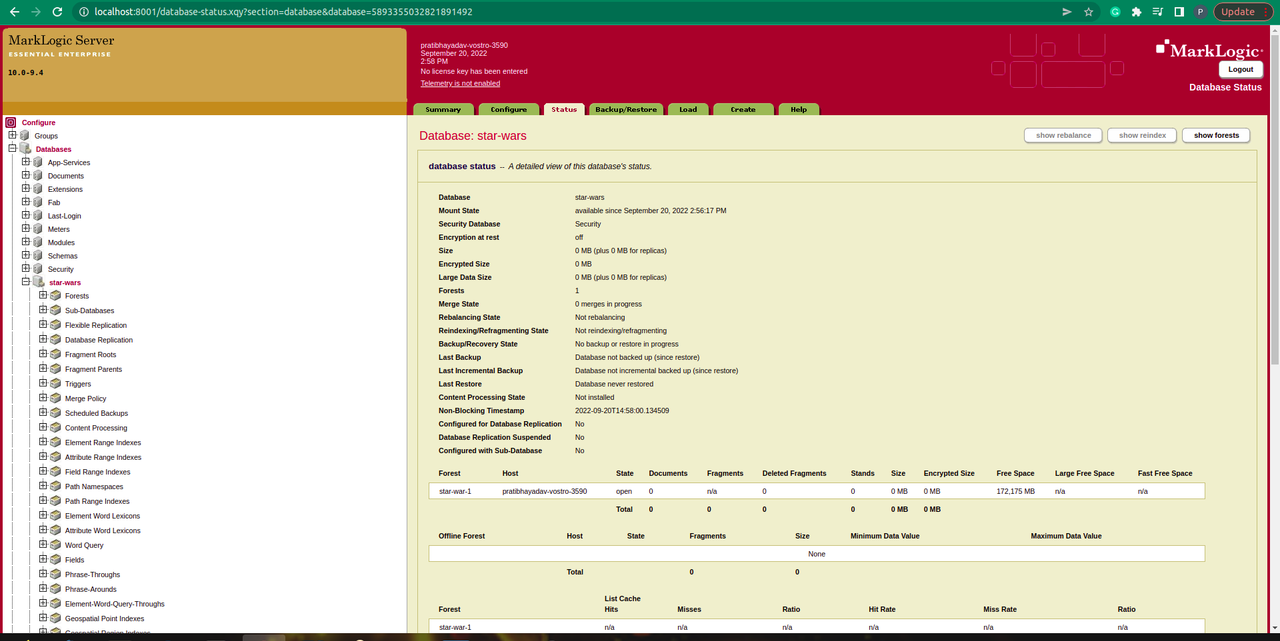Collapse the Databases tree node
Image resolution: width=1280 pixels, height=641 pixels.
pos(12,148)
